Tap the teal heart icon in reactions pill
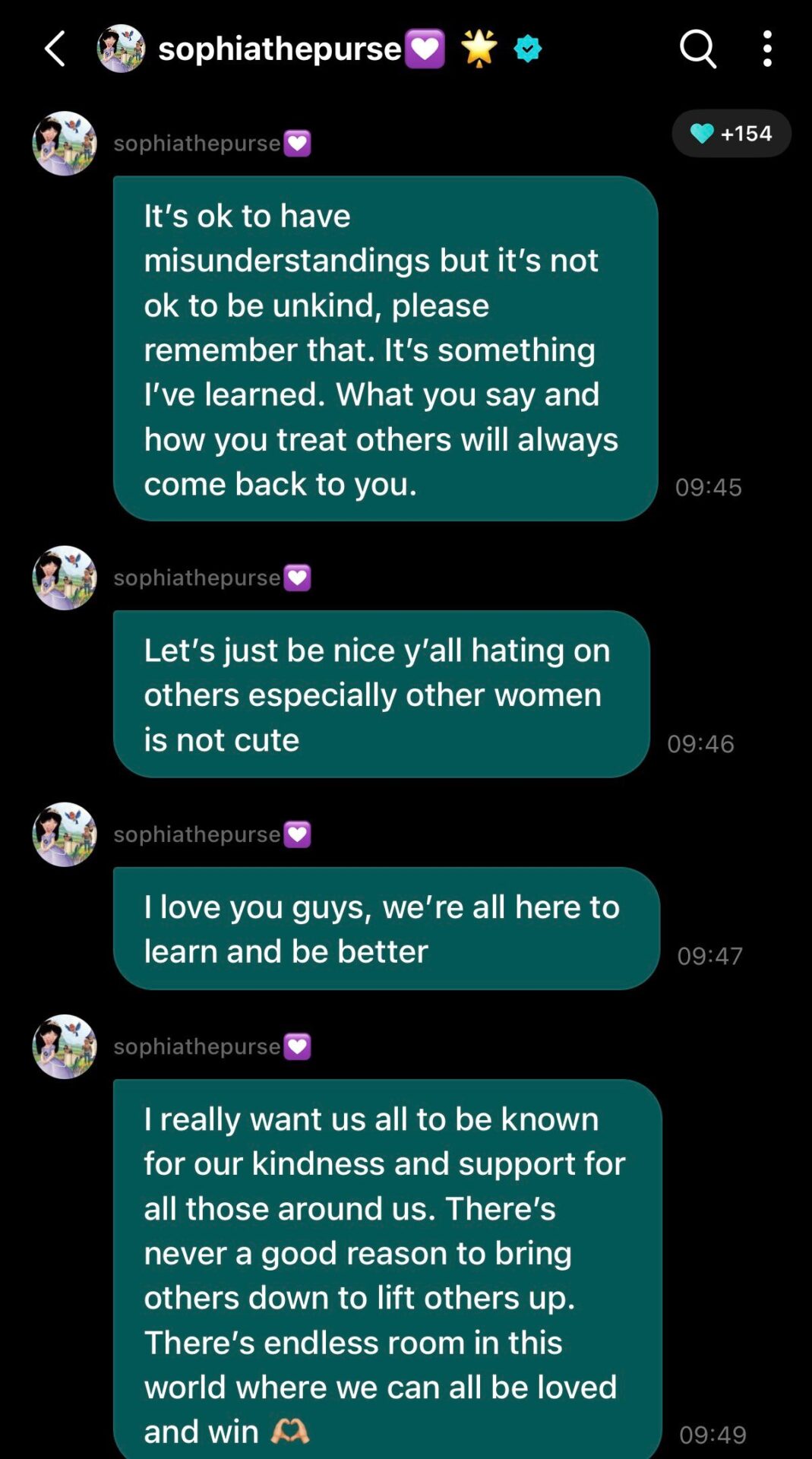 (702, 134)
